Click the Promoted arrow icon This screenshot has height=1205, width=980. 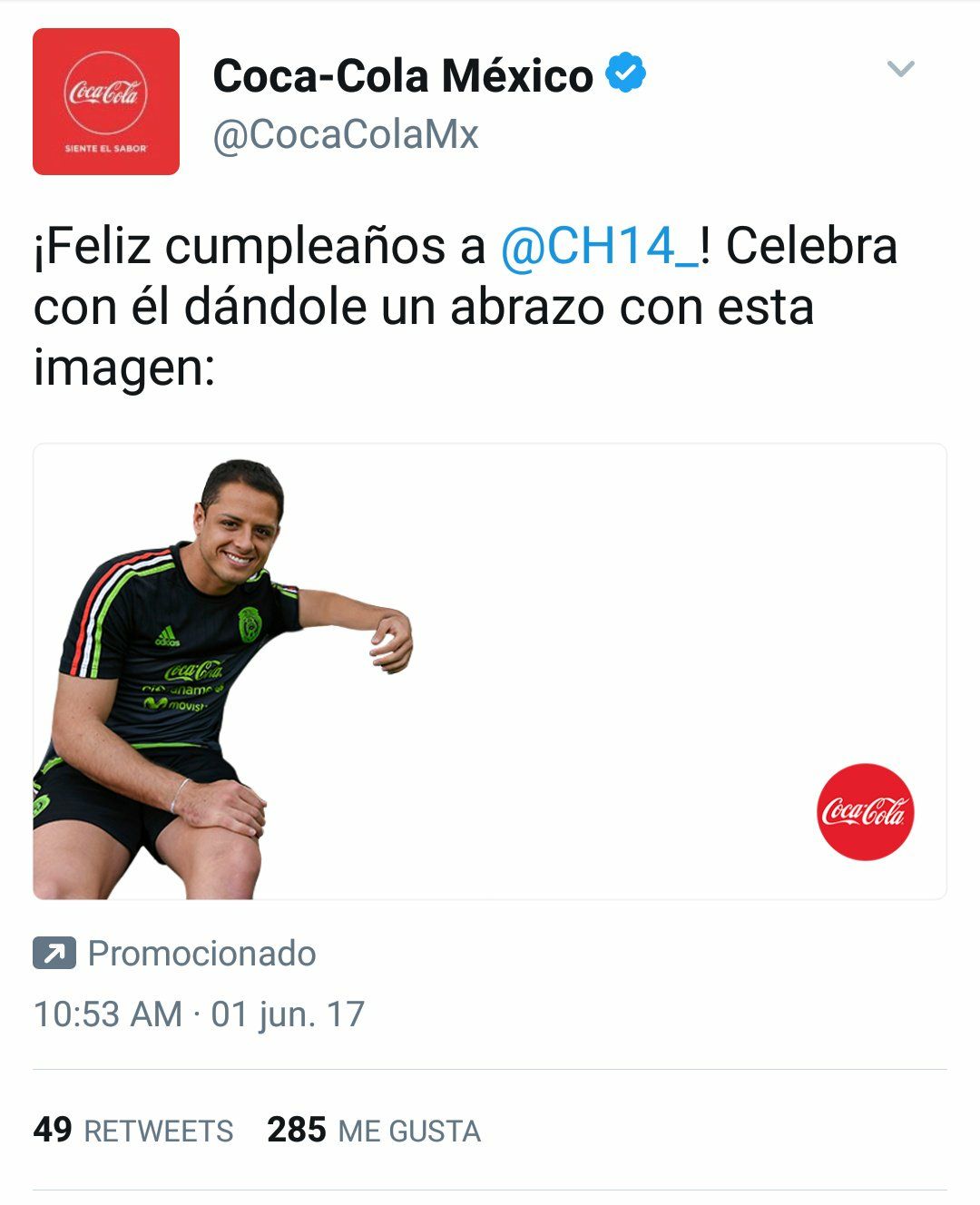[54, 954]
